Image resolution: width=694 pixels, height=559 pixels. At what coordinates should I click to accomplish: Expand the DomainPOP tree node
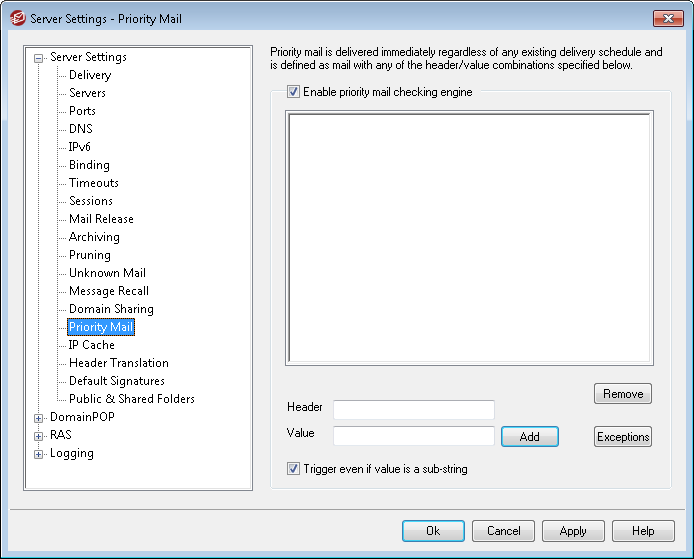point(39,418)
